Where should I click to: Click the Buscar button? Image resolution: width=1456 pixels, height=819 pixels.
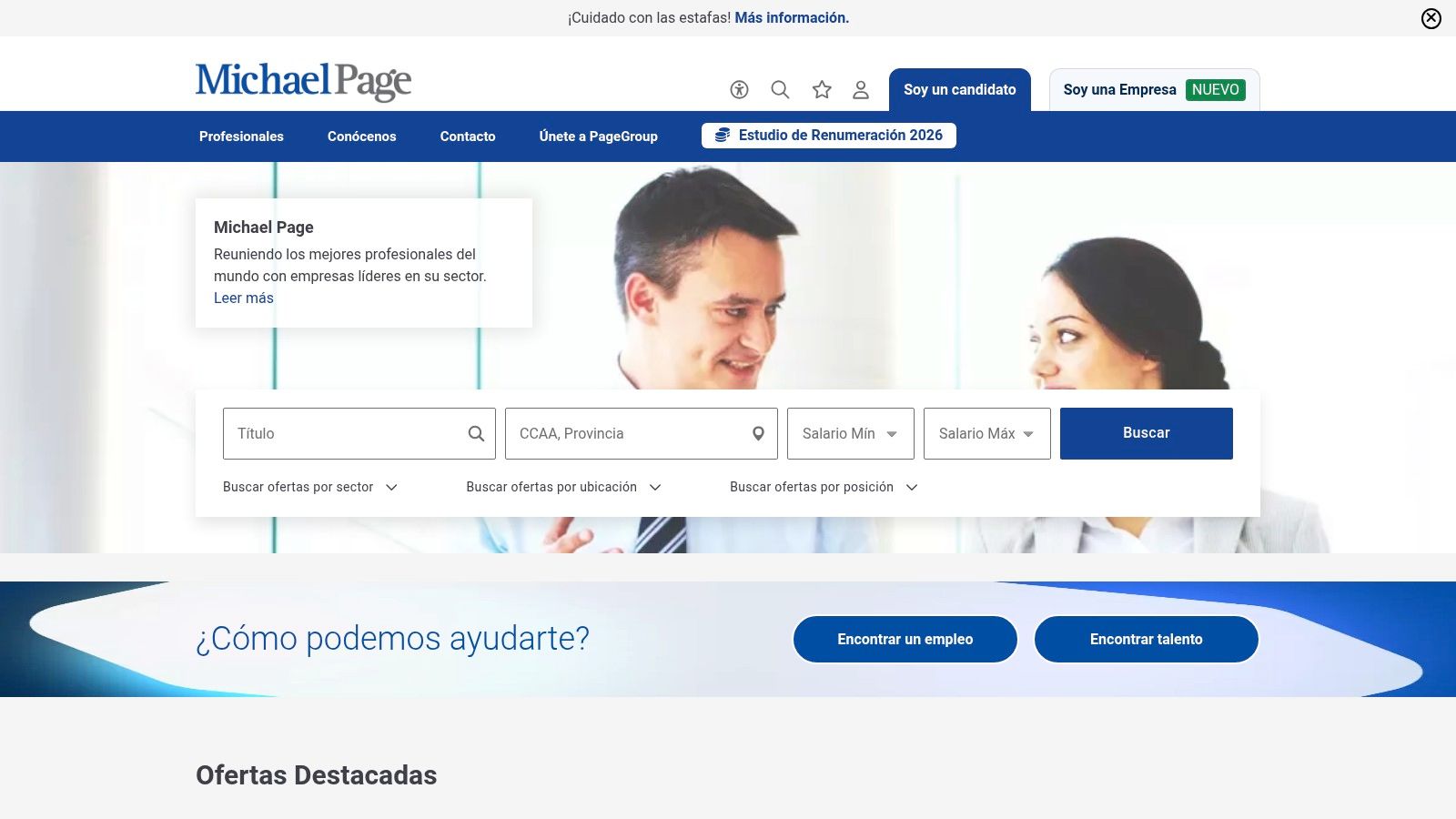[1147, 433]
